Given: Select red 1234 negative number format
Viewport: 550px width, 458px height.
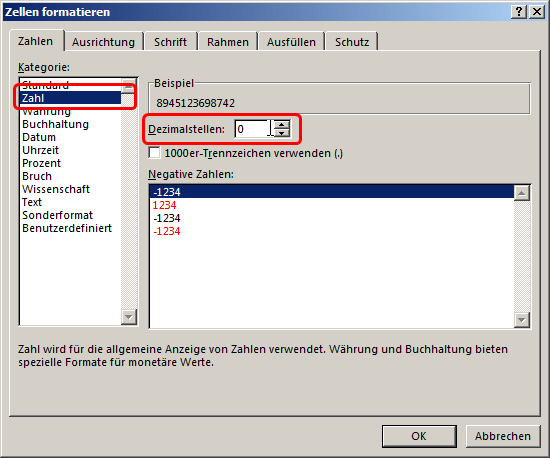Looking at the screenshot, I should 164,205.
